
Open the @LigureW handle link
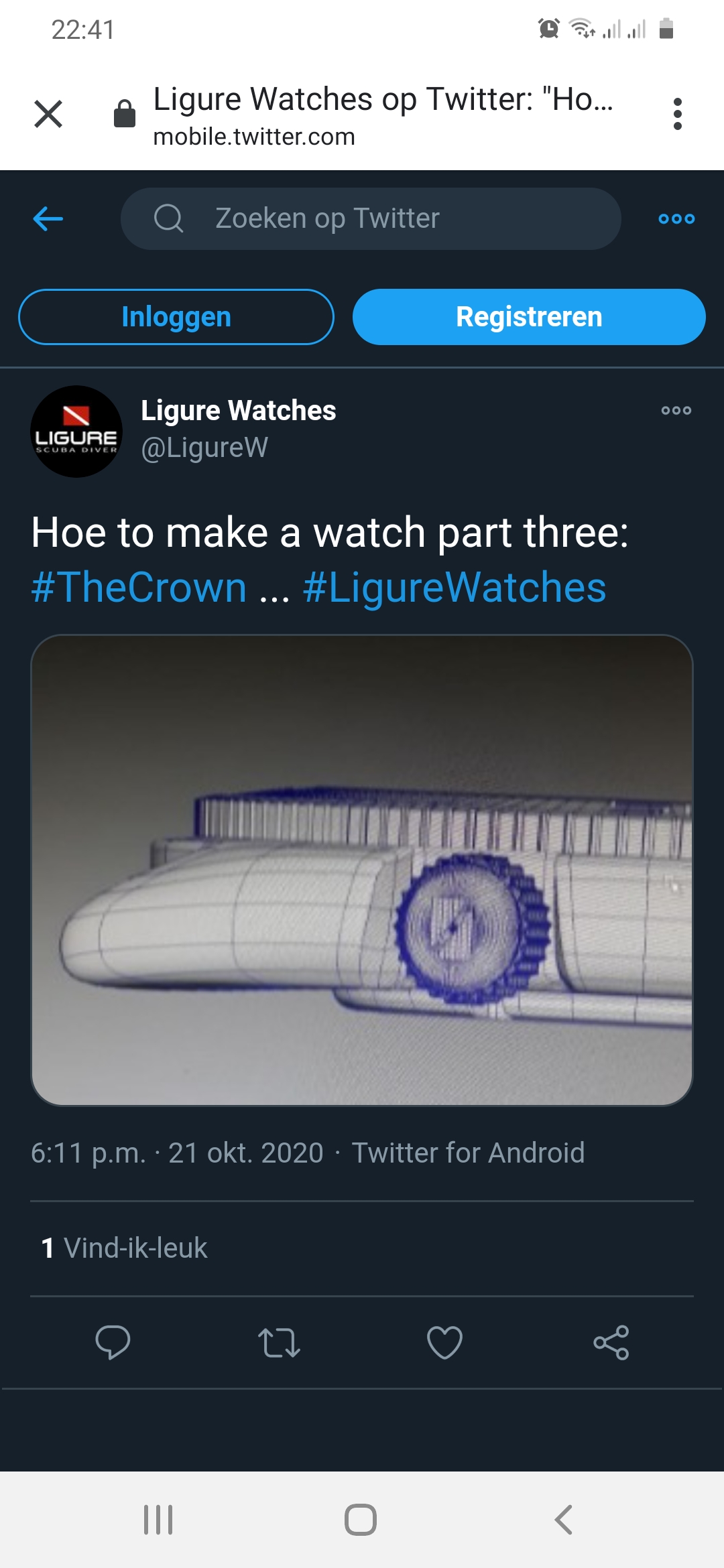[204, 448]
